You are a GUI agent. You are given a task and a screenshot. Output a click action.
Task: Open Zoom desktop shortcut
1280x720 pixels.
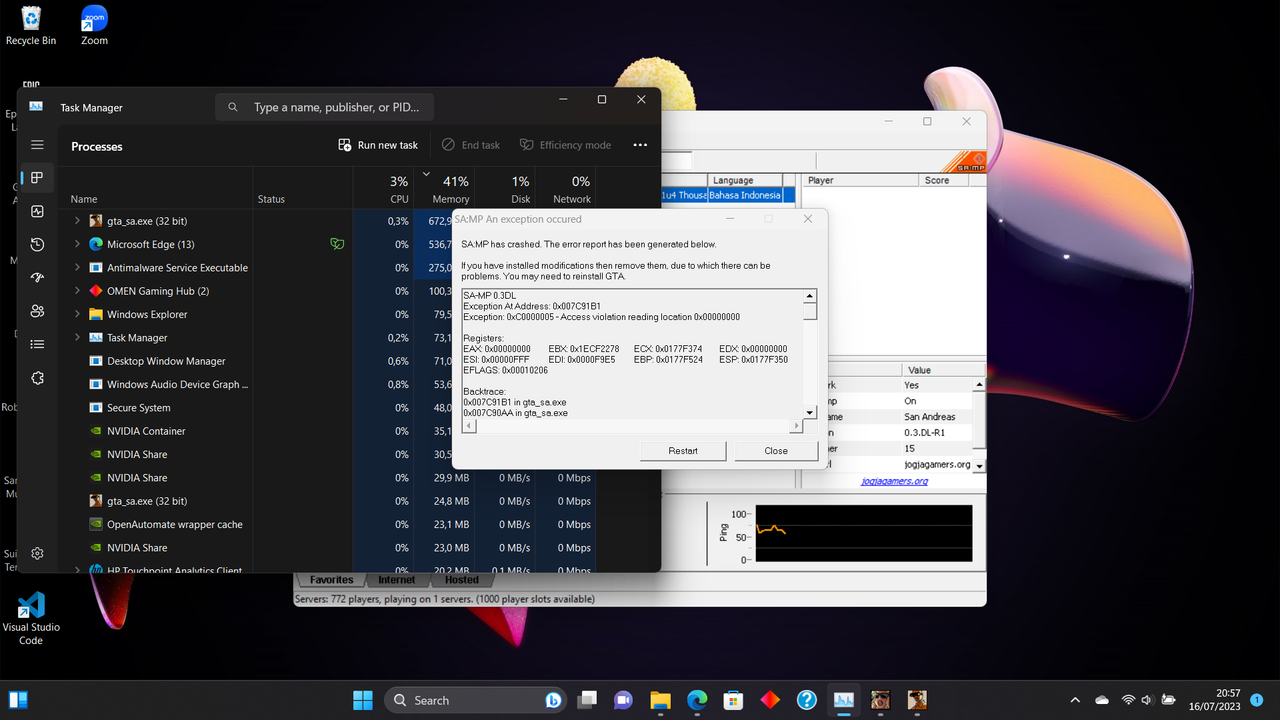[94, 26]
